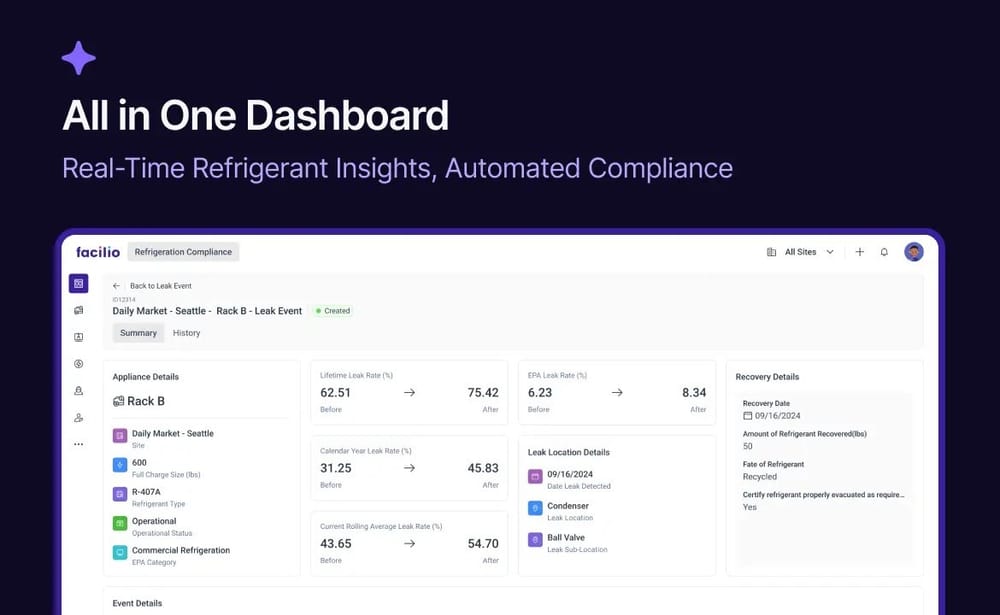Click the purple calendar icon for Date Leak Detected

535,476
